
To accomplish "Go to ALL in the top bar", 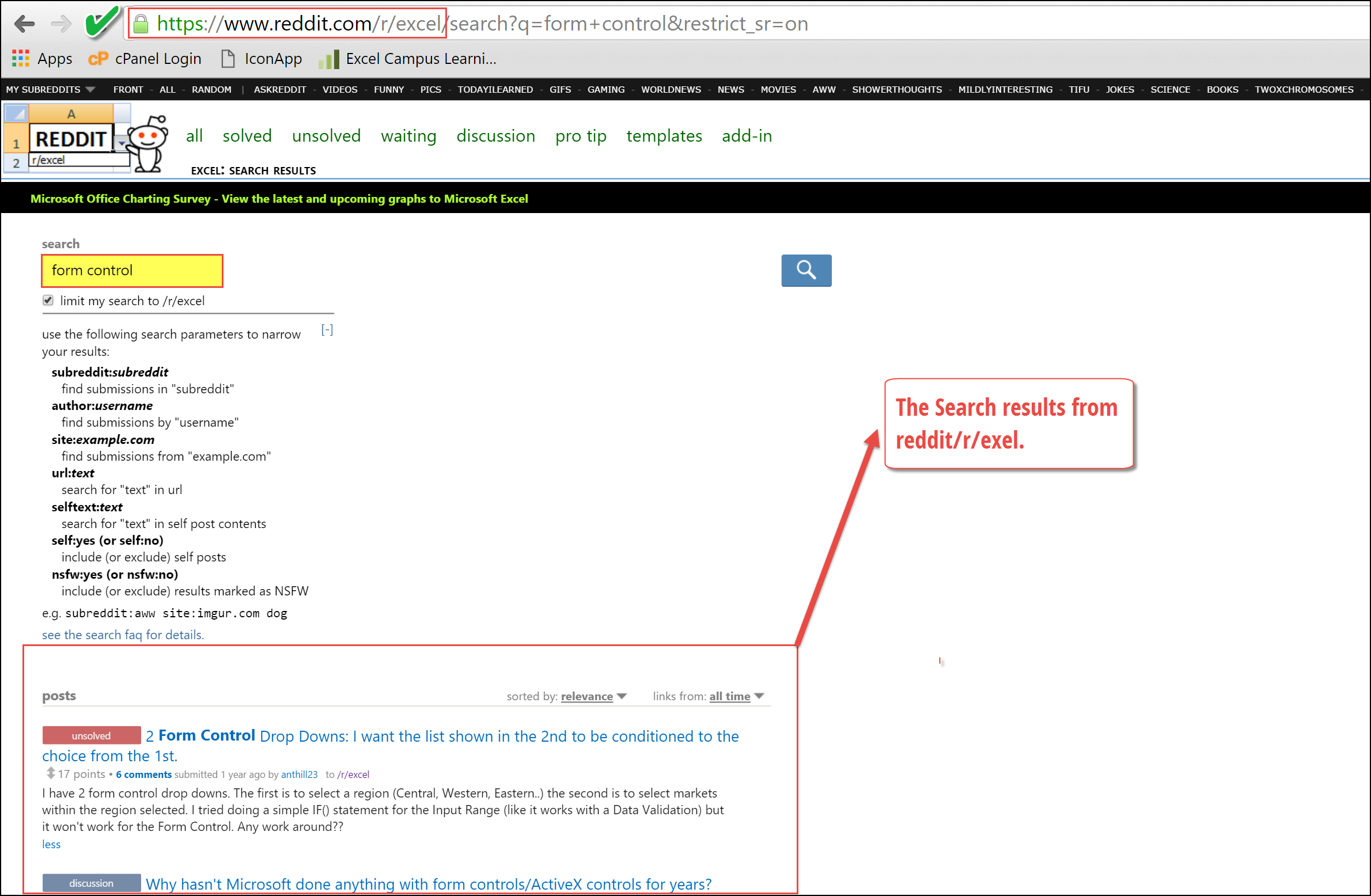I will 167,89.
